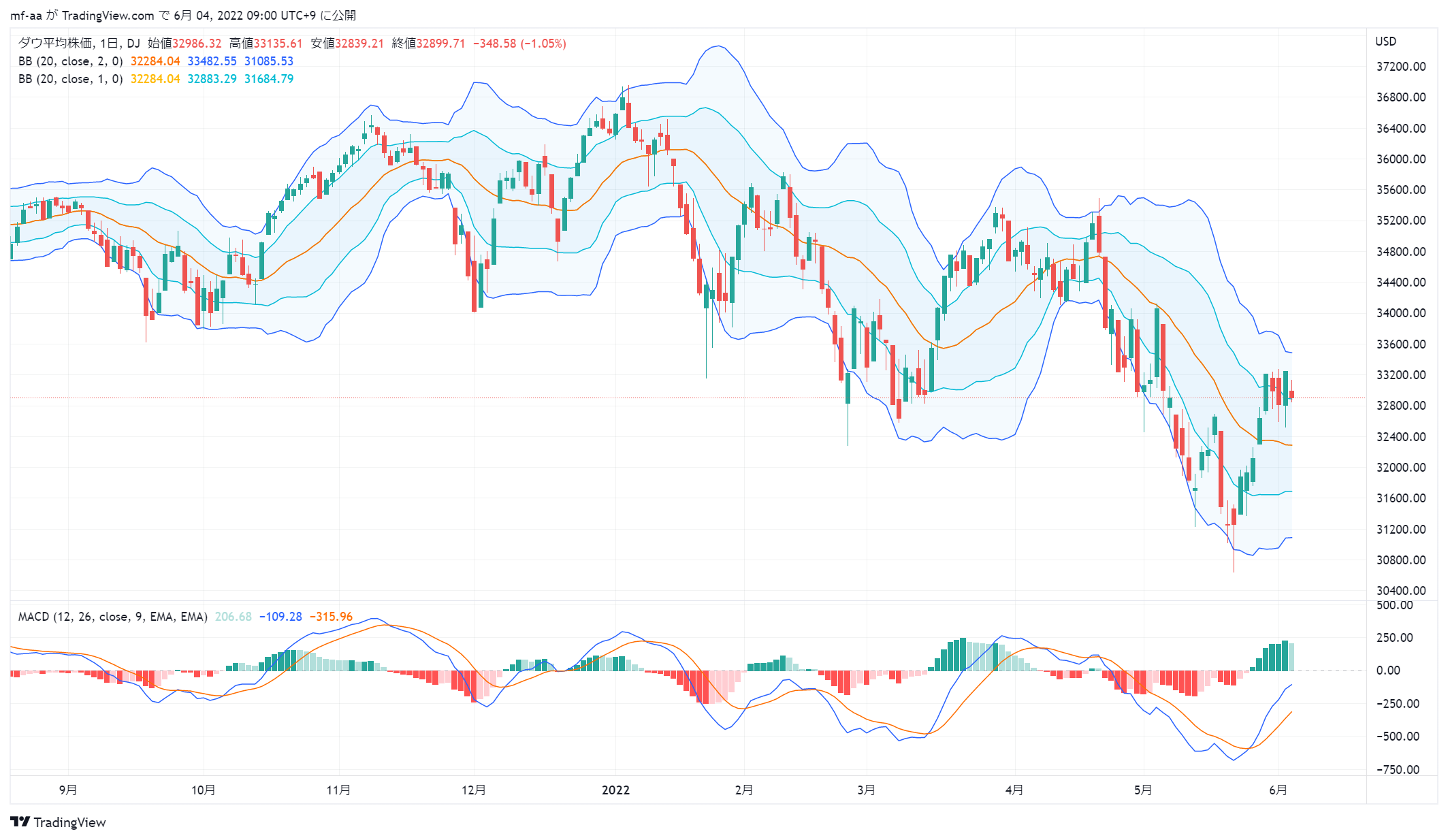Click the orange BB basis value 32284.04
Viewport: 1448px width, 840px height.
pos(155,61)
